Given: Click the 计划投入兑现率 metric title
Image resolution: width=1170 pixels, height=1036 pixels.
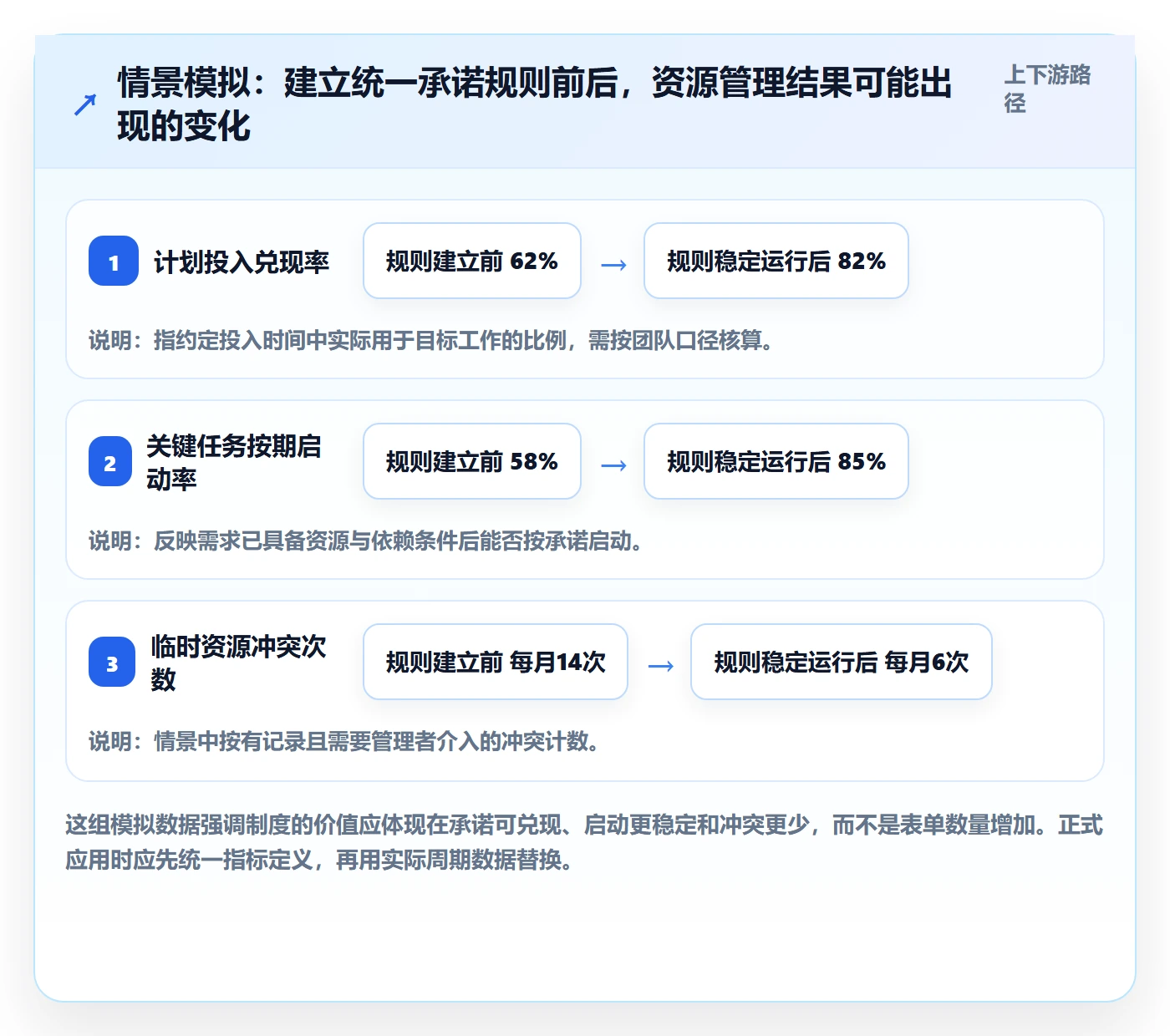Looking at the screenshot, I should pos(242,262).
